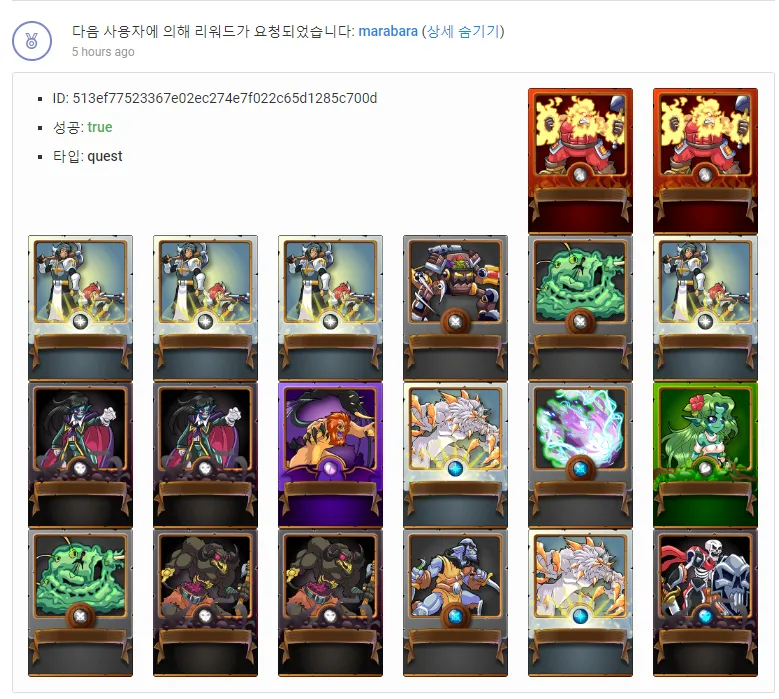Select the second fire-headed warrior card
The image size is (779, 699).
coord(705,161)
